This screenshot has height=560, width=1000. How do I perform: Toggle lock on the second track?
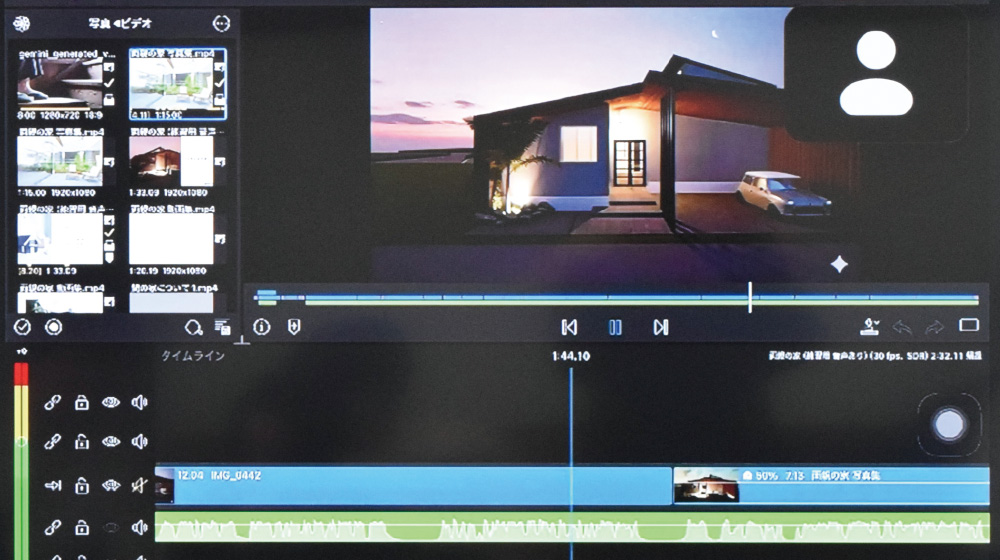click(x=82, y=441)
